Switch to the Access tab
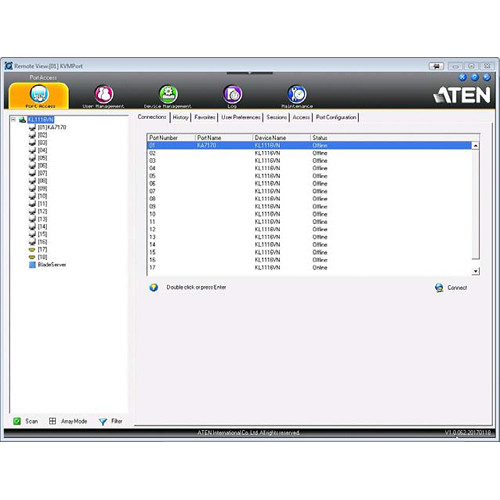Screen dimensions: 500x500 tap(301, 117)
